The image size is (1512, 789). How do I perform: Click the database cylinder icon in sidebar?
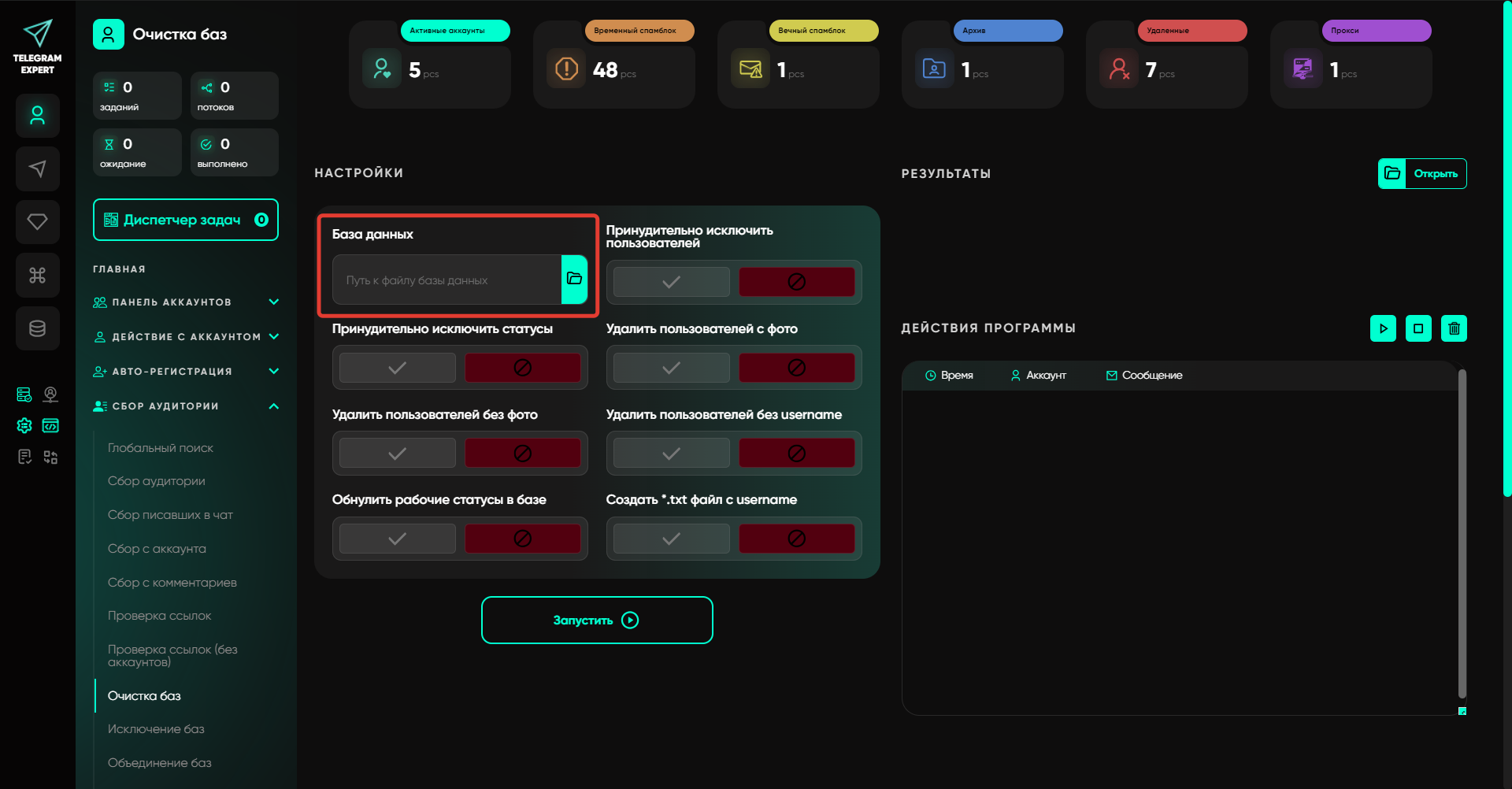click(38, 328)
